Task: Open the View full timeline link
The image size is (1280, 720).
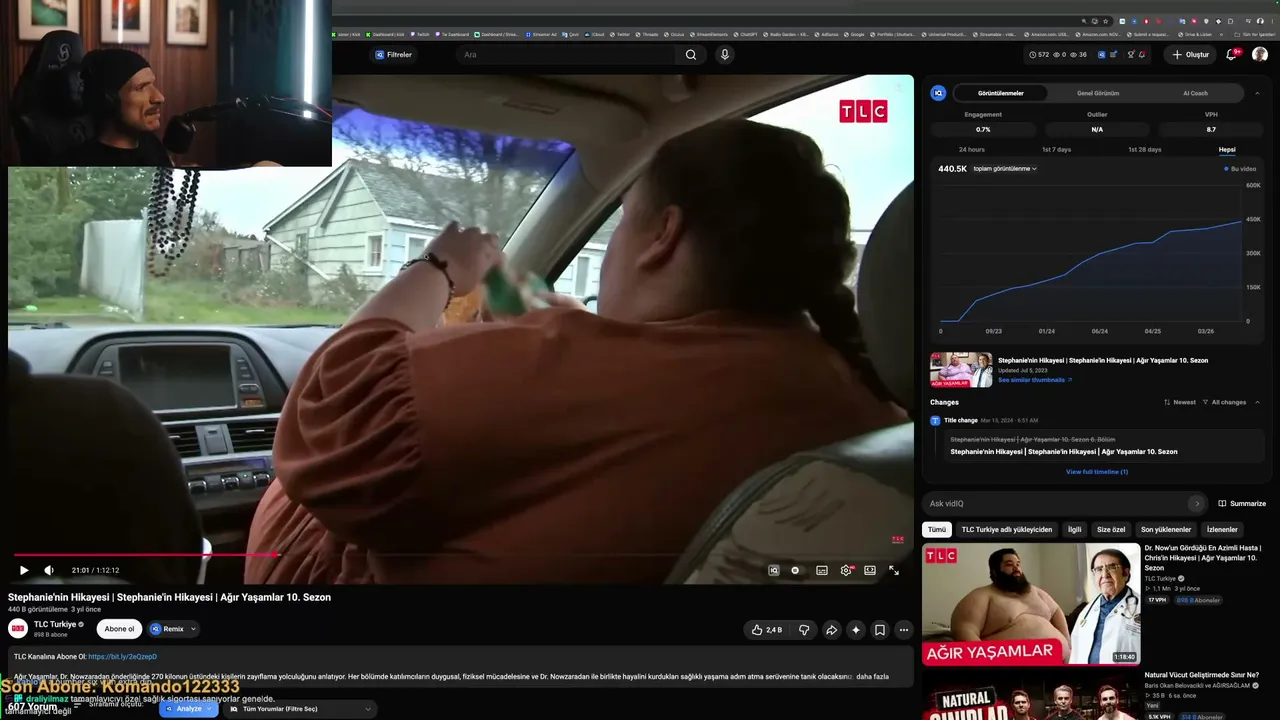Action: pyautogui.click(x=1097, y=472)
